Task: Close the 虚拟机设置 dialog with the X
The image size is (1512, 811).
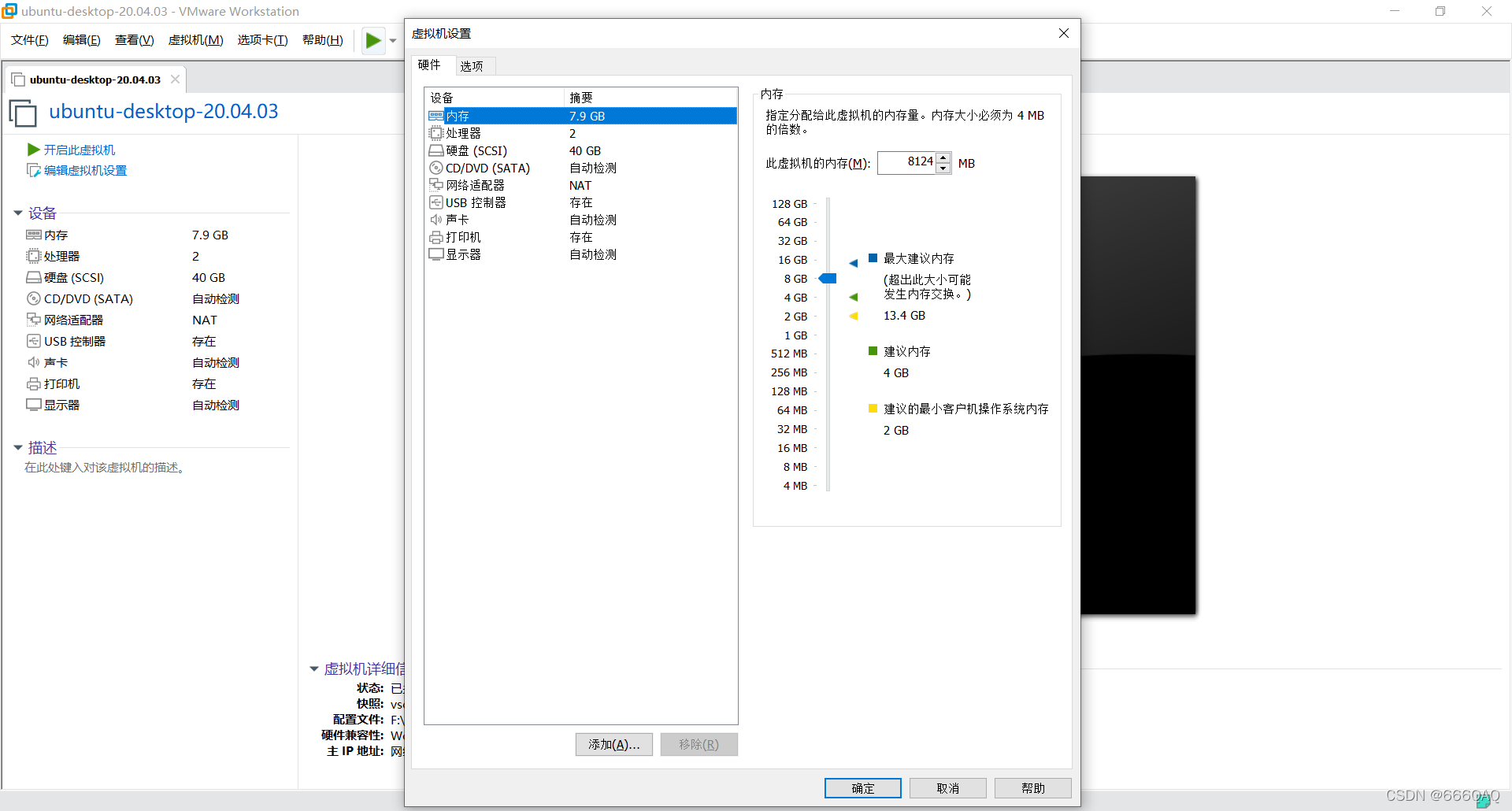Action: pyautogui.click(x=1064, y=33)
